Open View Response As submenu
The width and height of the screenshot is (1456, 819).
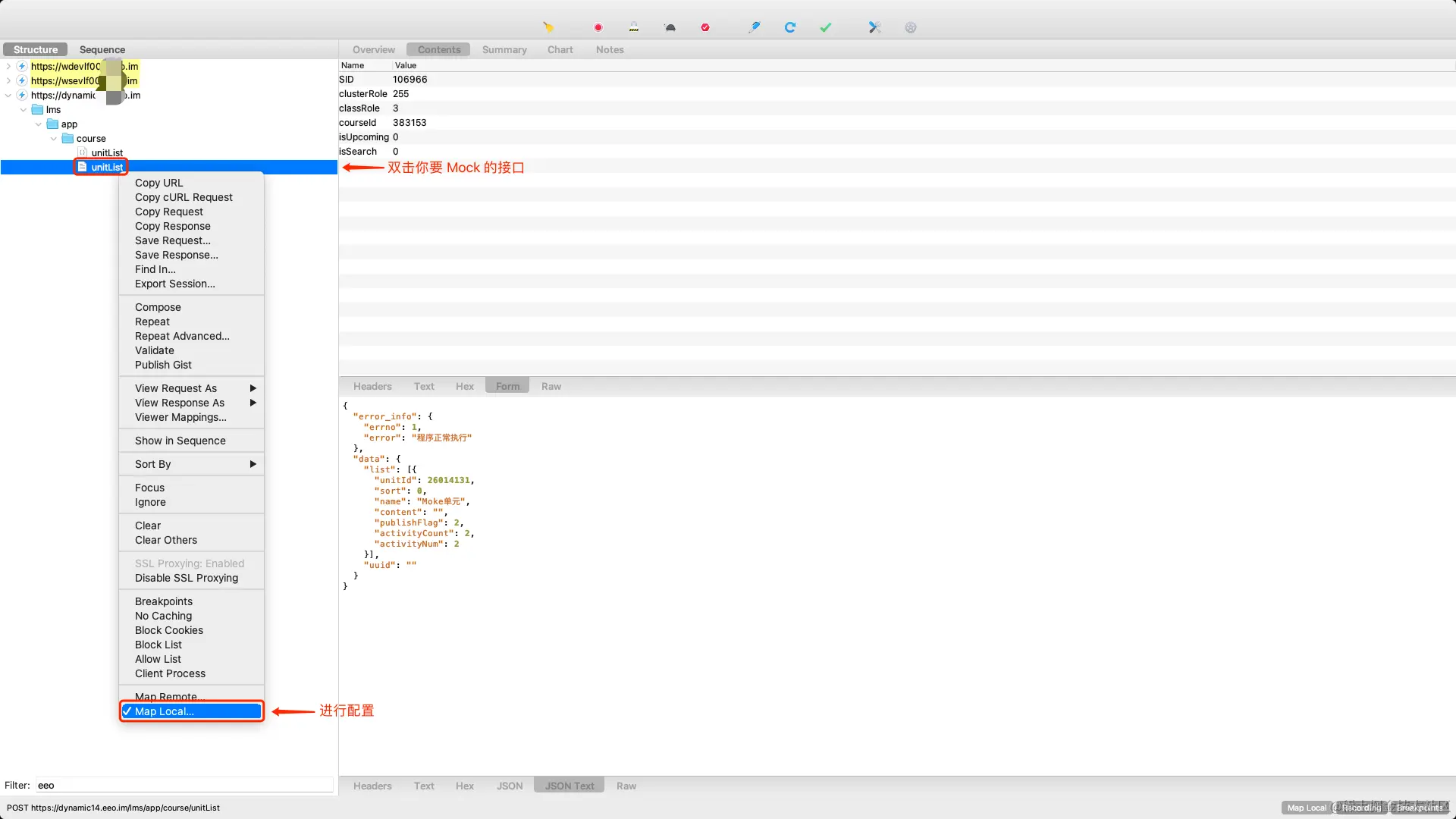click(x=191, y=403)
